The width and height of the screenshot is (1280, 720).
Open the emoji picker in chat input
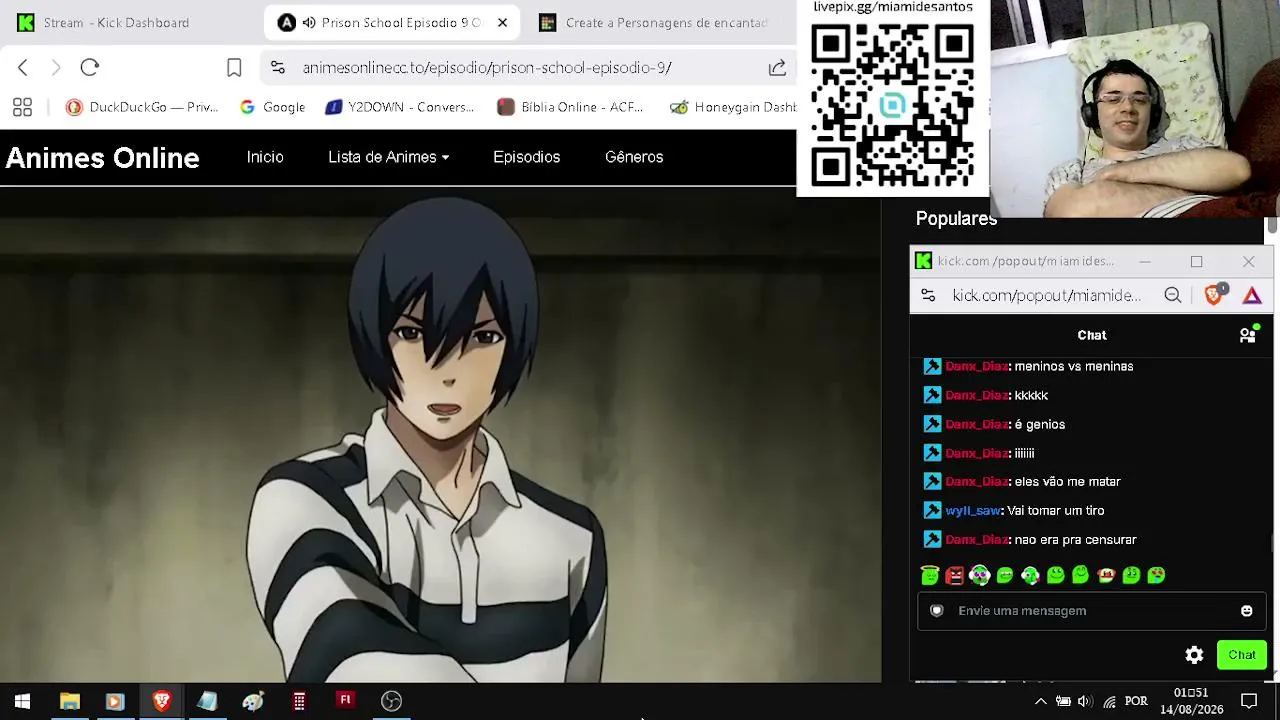click(x=1246, y=611)
